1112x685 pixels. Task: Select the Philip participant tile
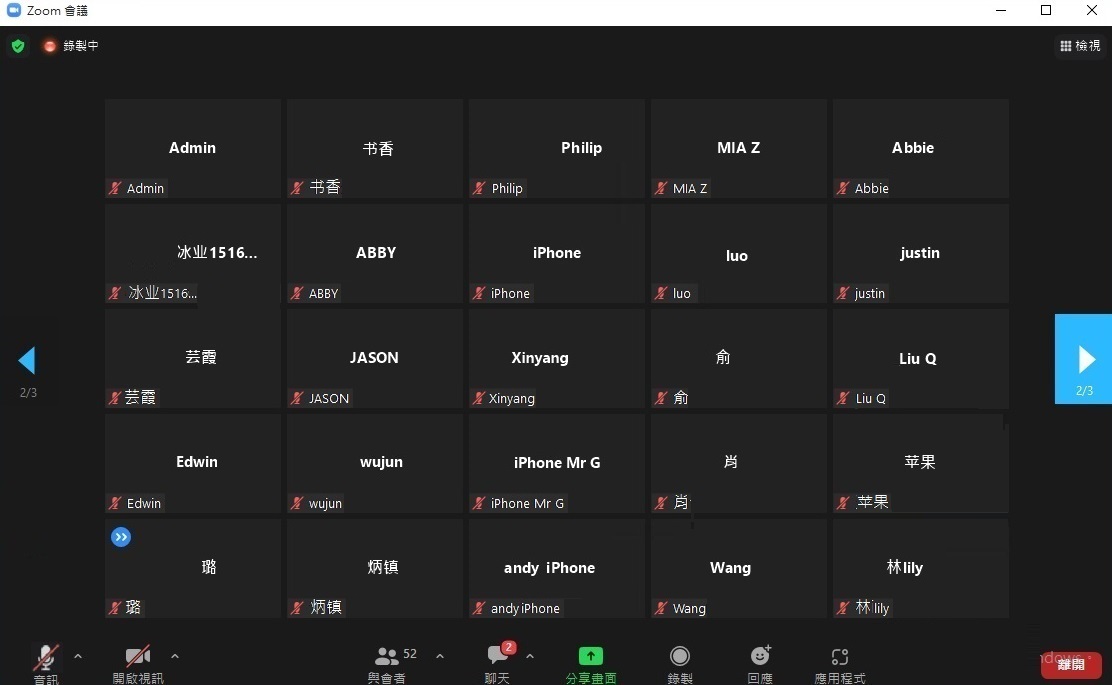click(556, 148)
